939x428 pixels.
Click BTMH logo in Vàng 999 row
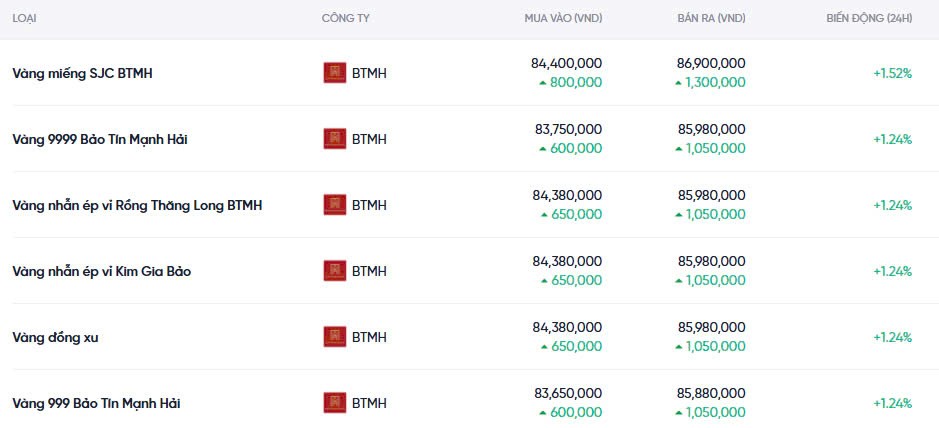(x=335, y=403)
